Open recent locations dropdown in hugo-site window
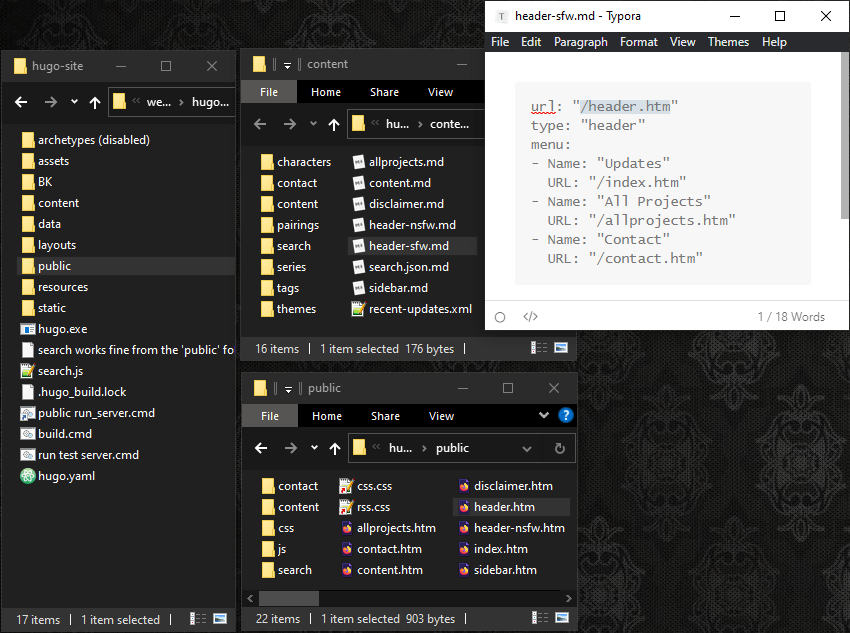 73,102
